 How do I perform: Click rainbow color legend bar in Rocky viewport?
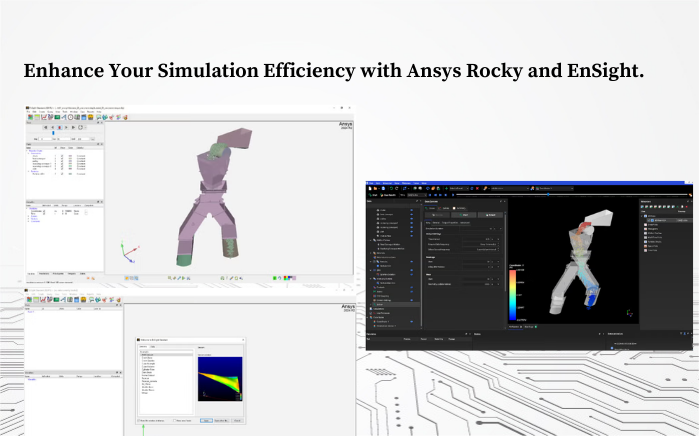pyautogui.click(x=513, y=295)
